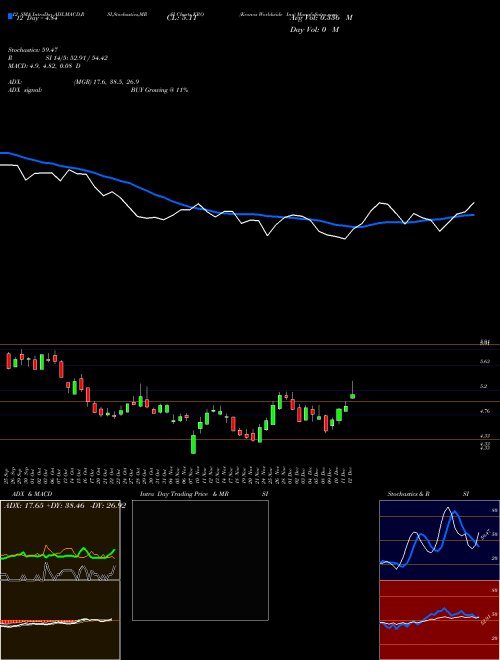This screenshot has height=660, width=500.
Task: Click the end of the white price line
Action: tap(474, 203)
